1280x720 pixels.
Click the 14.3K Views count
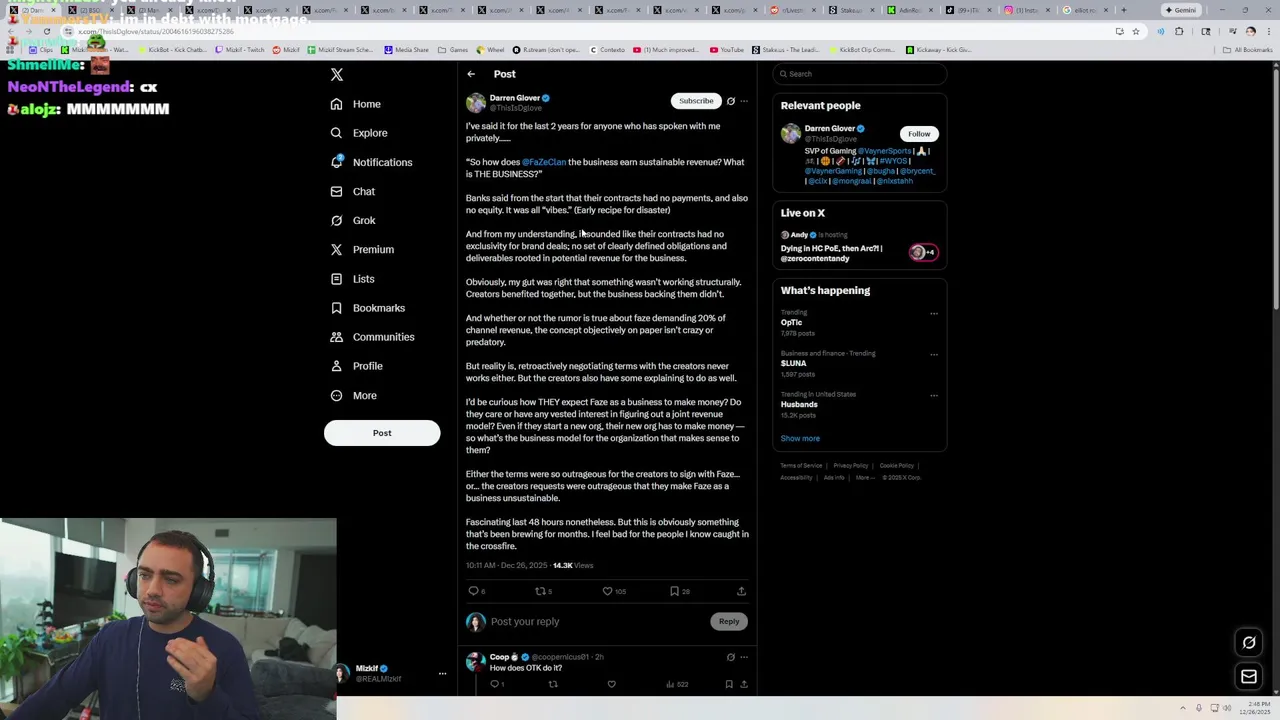(573, 566)
